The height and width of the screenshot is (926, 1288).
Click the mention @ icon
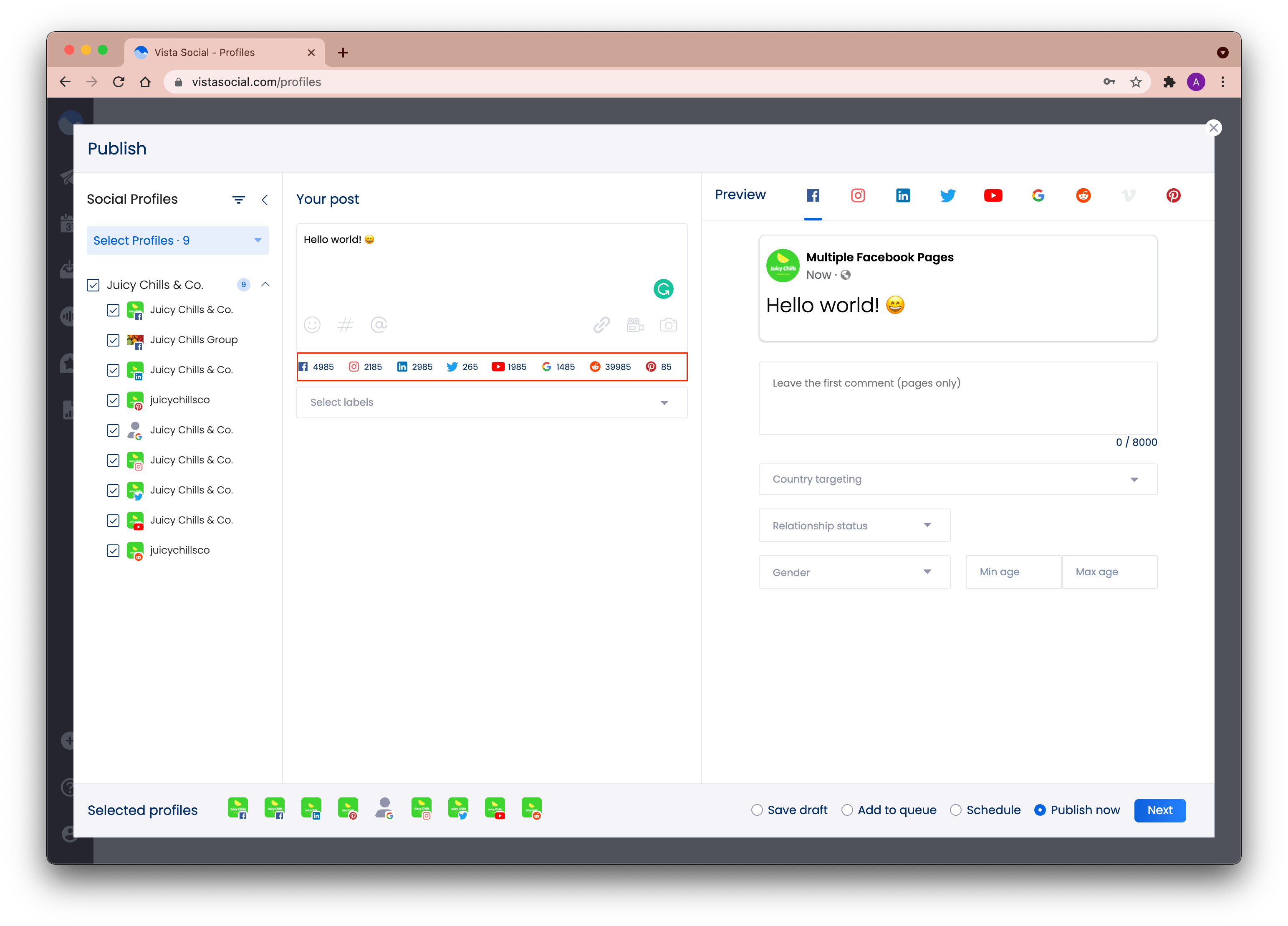[x=379, y=325]
